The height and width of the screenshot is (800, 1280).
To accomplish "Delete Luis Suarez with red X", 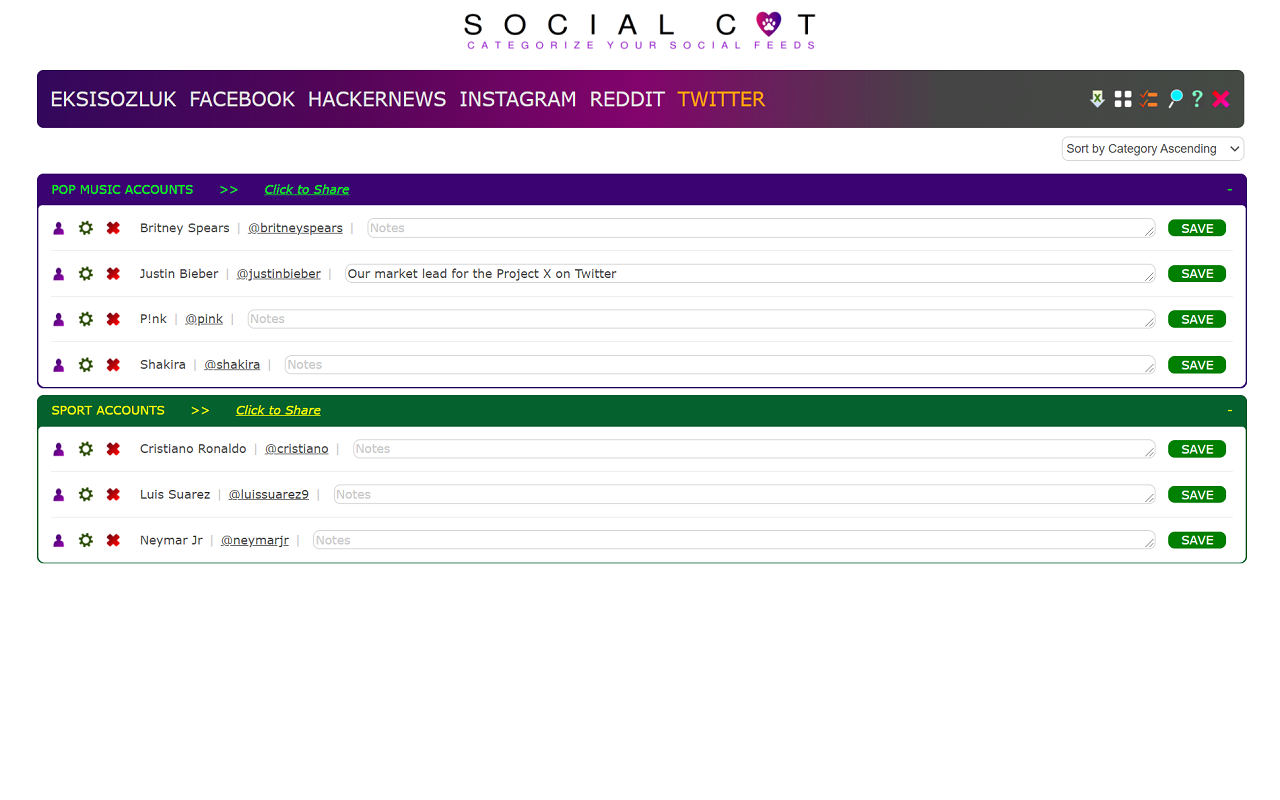I will click(113, 495).
